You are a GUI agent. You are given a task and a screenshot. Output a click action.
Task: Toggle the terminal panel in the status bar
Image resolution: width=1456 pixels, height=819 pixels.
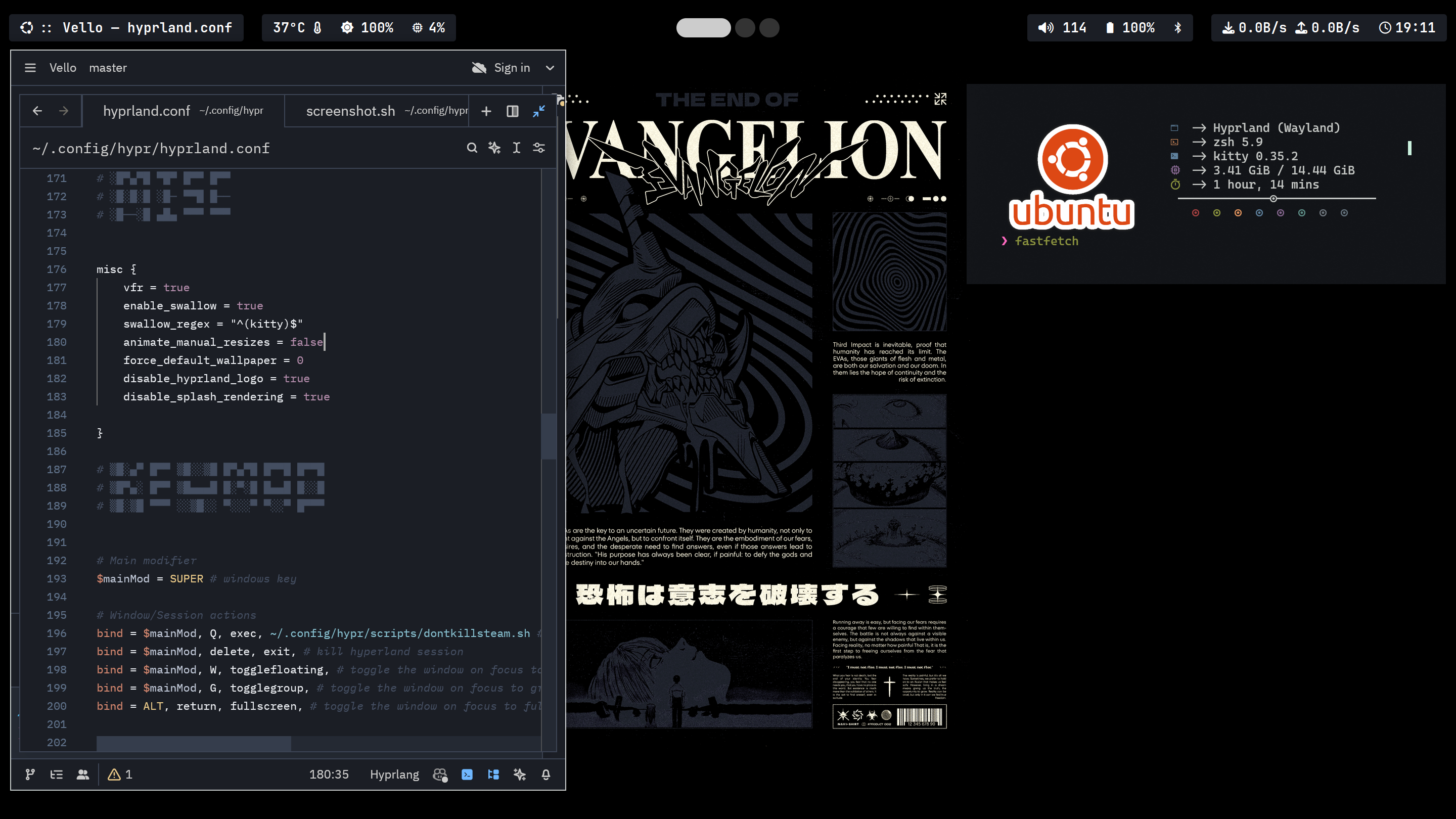(467, 775)
